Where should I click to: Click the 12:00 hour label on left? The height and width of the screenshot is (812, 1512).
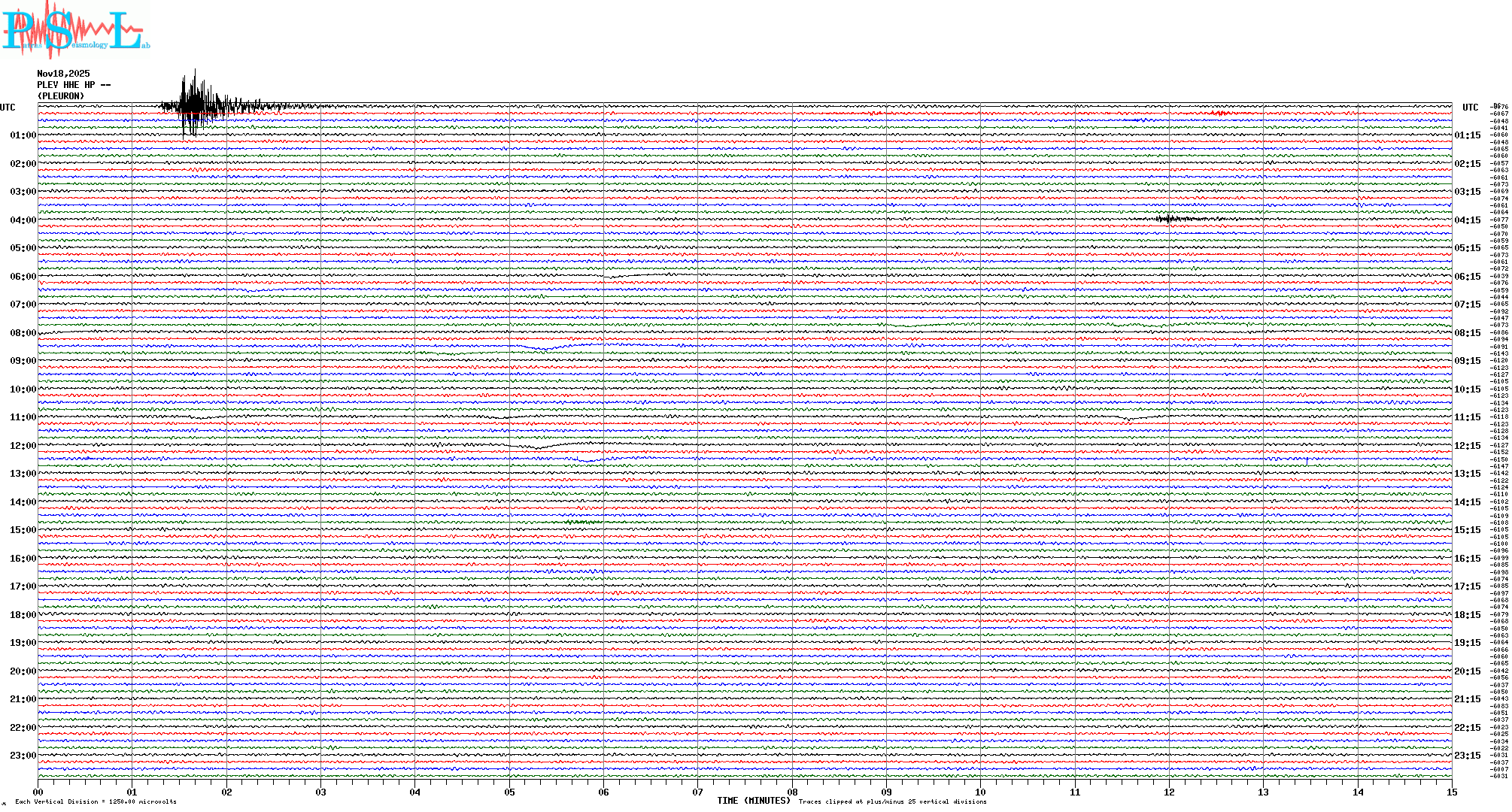click(23, 446)
